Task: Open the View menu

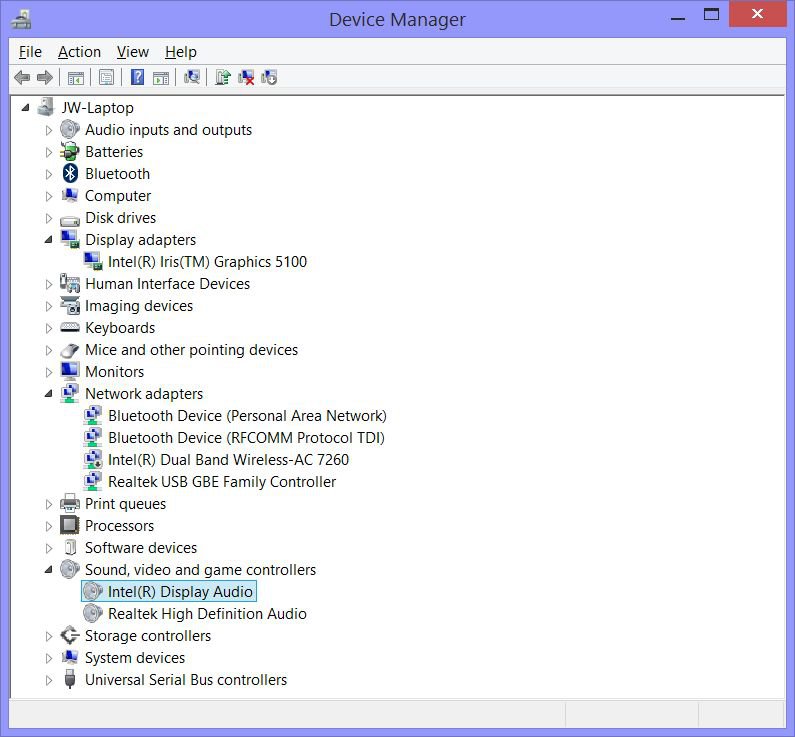Action: [x=132, y=52]
